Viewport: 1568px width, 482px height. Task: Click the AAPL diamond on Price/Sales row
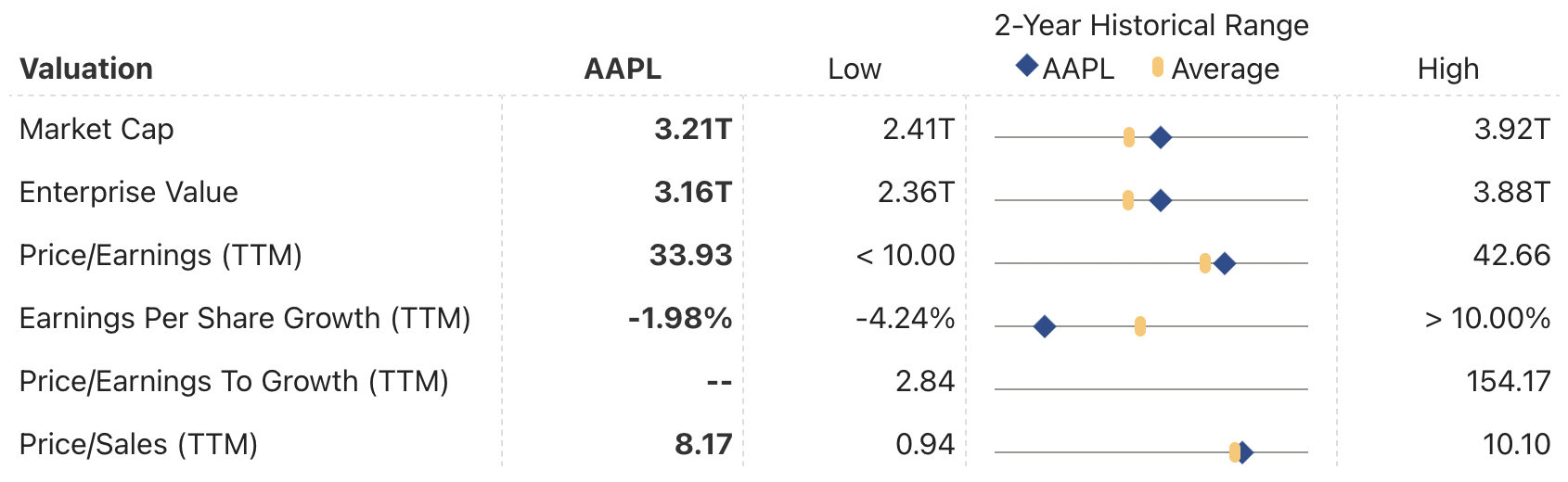pyautogui.click(x=1244, y=452)
